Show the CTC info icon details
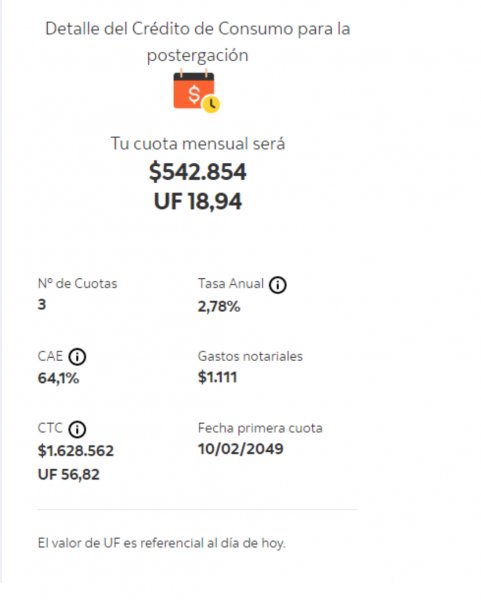The width and height of the screenshot is (481, 600). 77,429
